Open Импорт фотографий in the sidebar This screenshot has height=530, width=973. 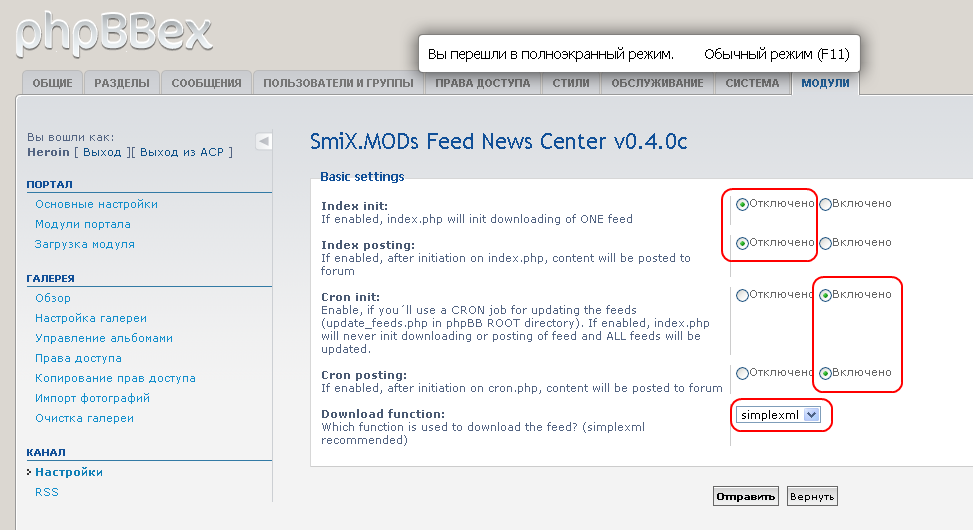[91, 398]
